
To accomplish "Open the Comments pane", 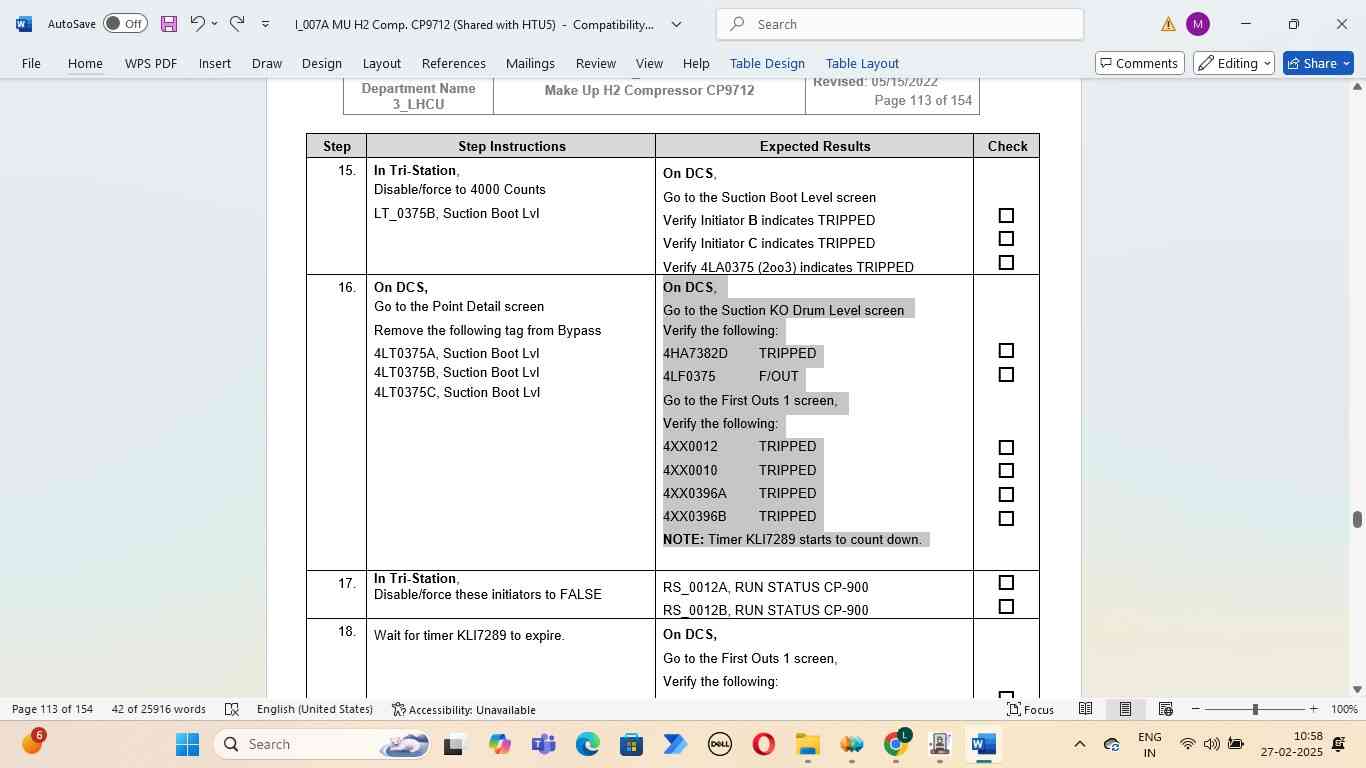I will tap(1140, 63).
